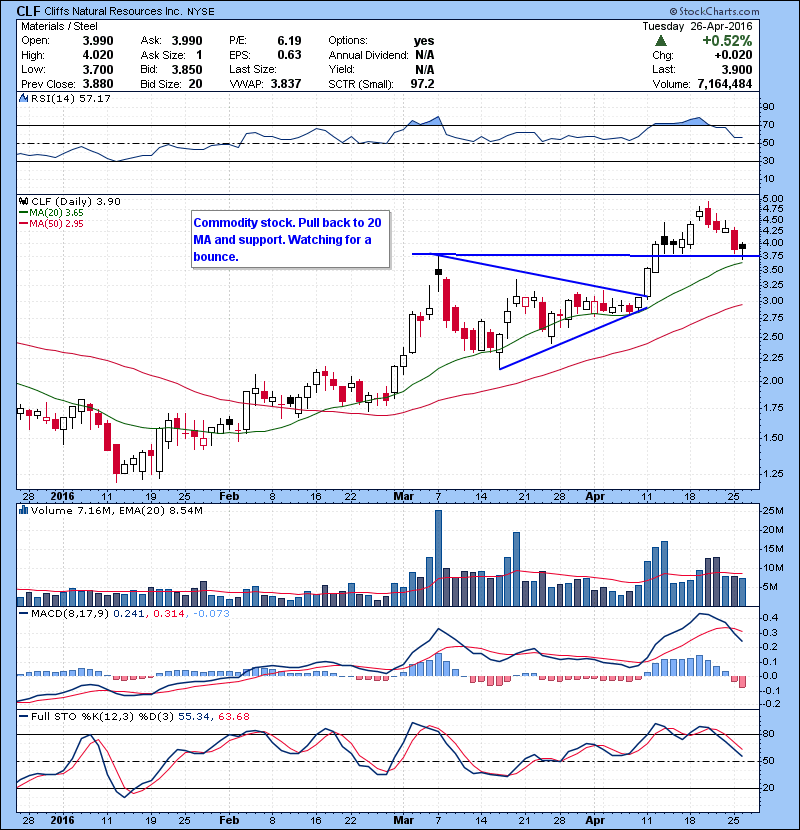Click the EPS value 0.63
The image size is (800, 830).
coord(289,55)
